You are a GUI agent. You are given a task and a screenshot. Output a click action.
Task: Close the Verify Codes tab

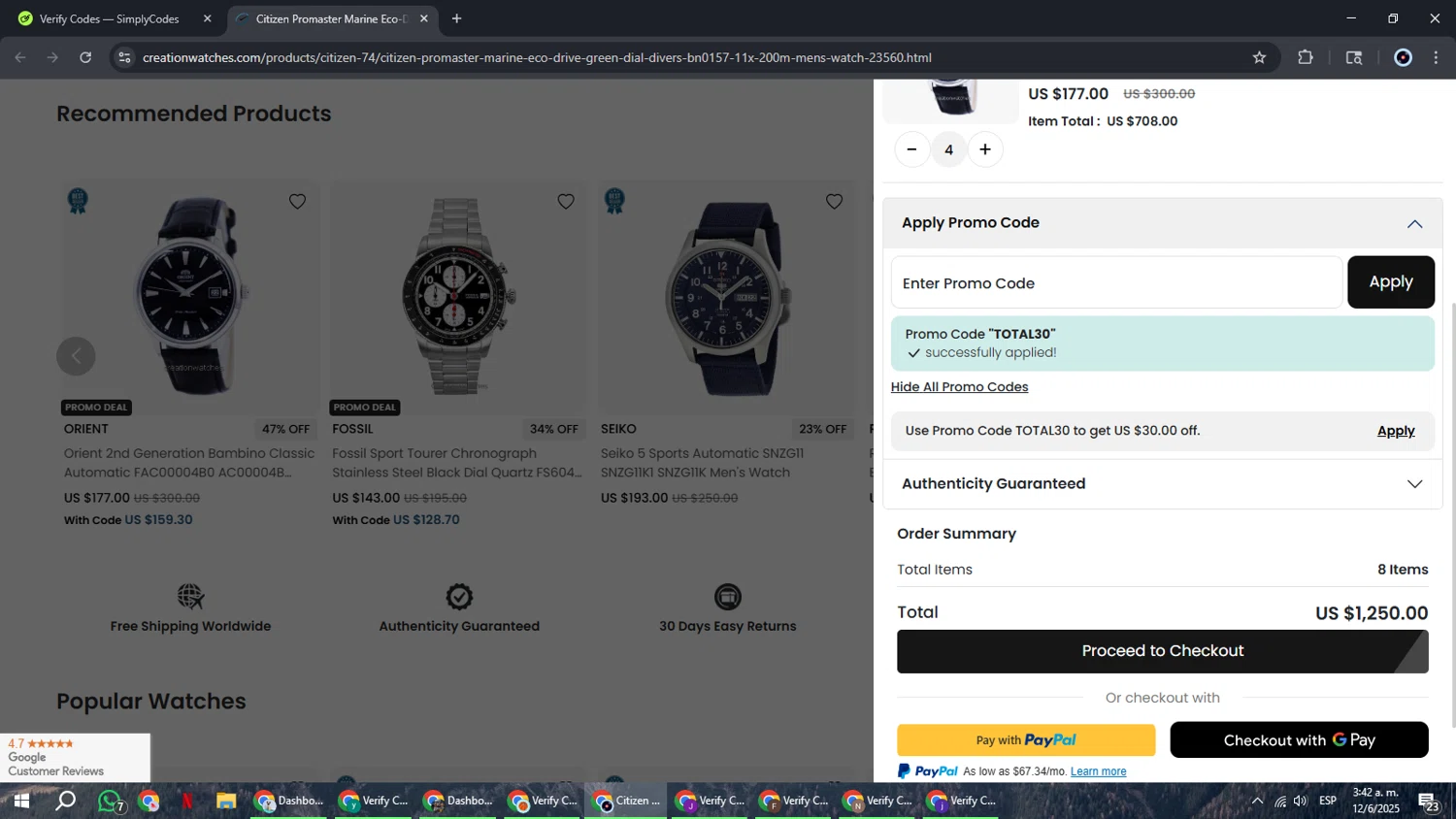(207, 18)
